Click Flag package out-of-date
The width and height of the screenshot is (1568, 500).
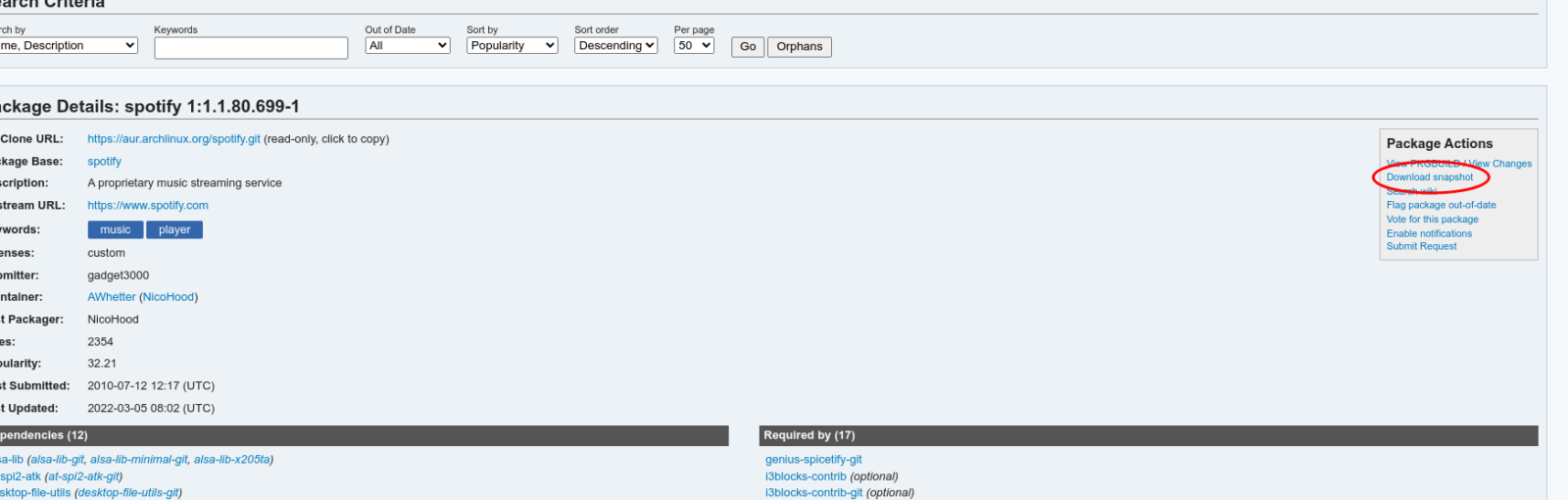pos(1441,205)
